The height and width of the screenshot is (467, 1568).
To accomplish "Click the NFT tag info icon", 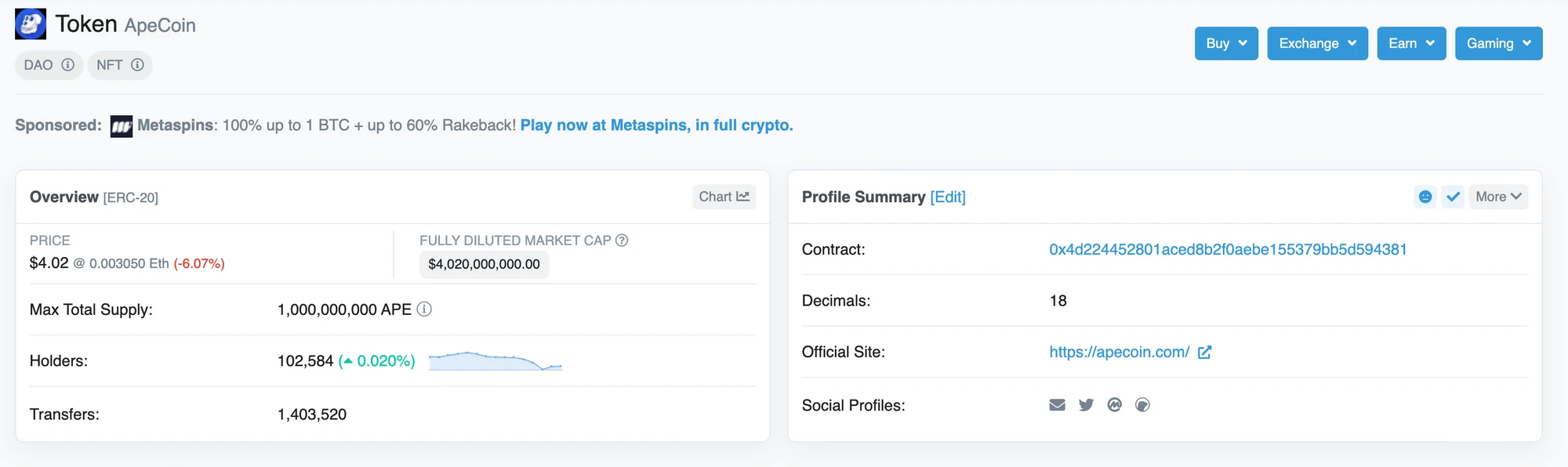I will pos(137,65).
